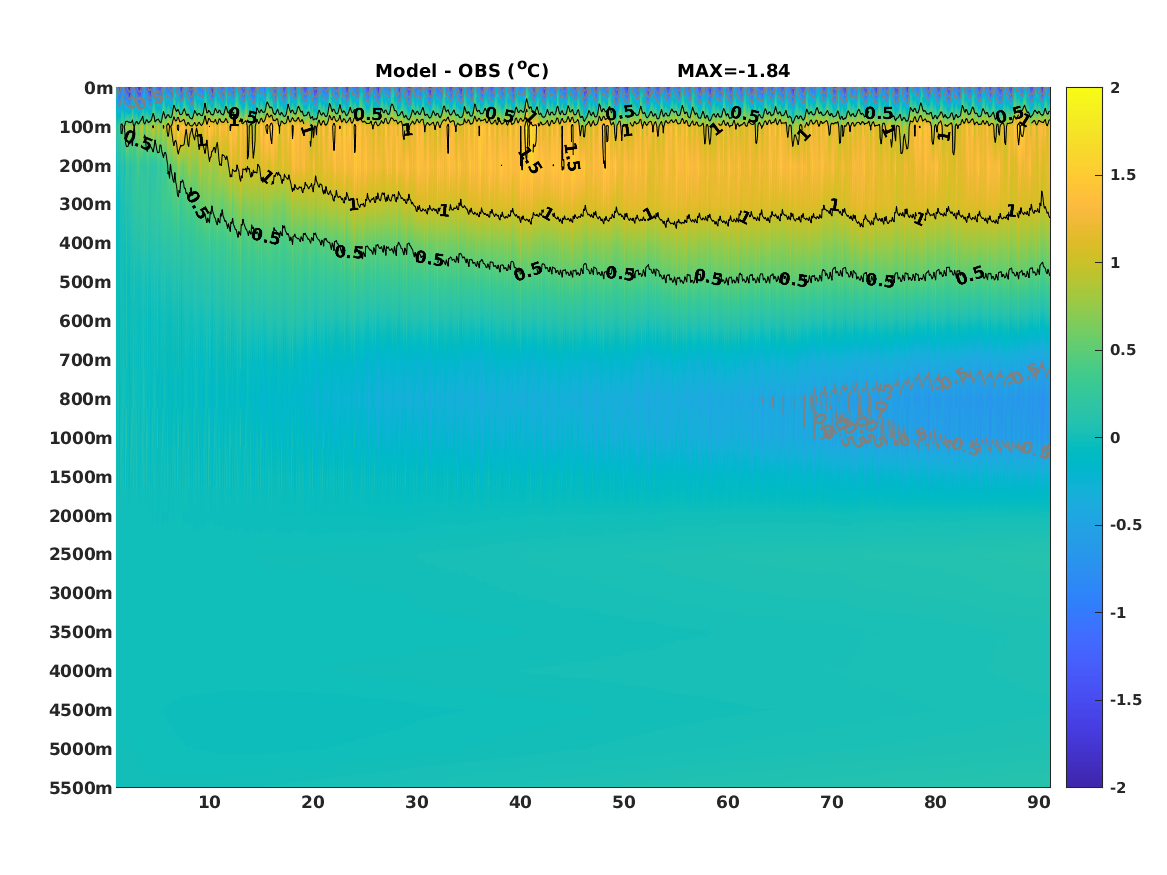Click the x-axis tick label 60
Image resolution: width=1167 pixels, height=875 pixels.
pos(728,802)
